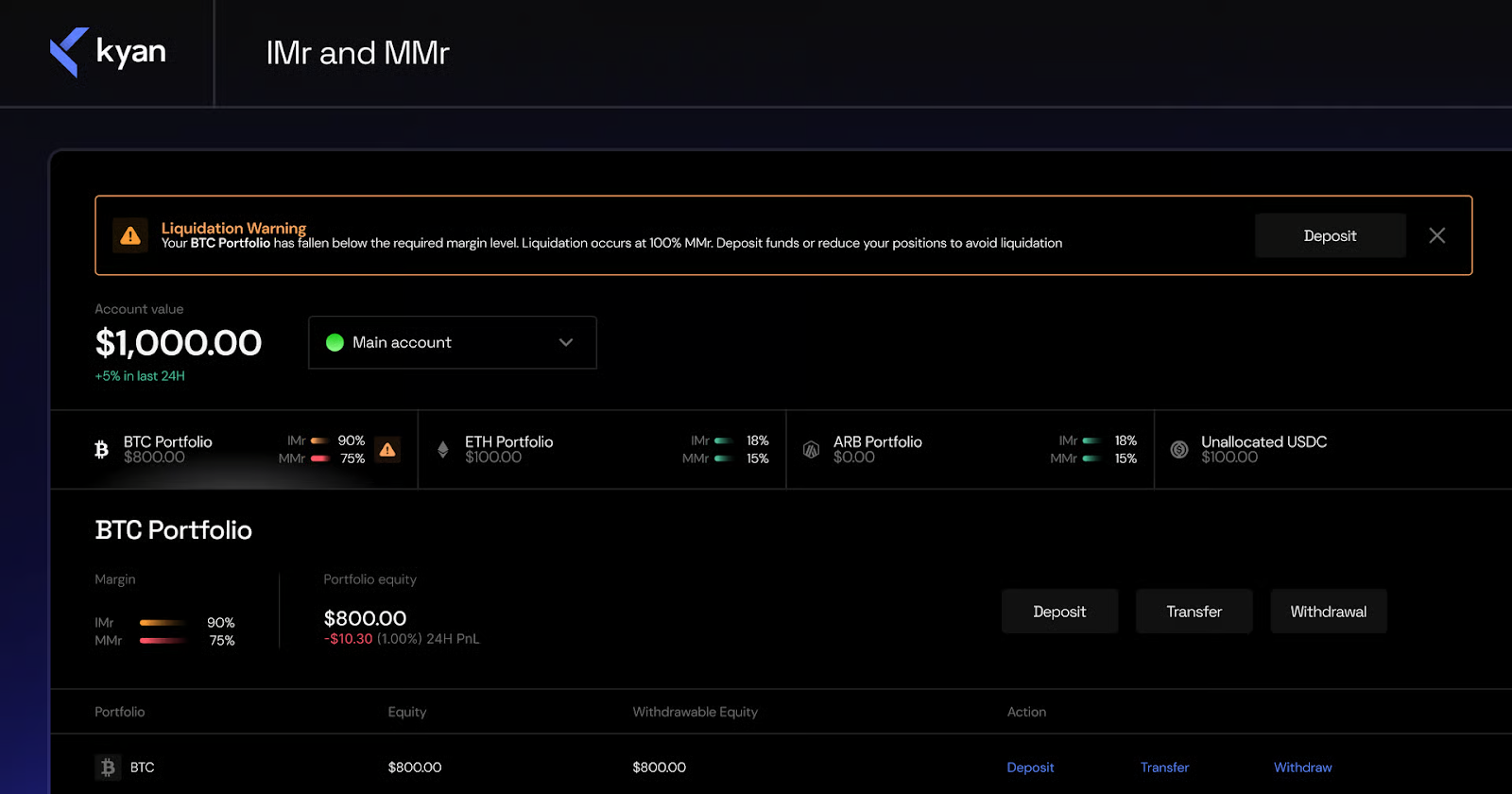Select the Unallocated USDC tab
The image size is (1512, 794).
click(x=1332, y=450)
